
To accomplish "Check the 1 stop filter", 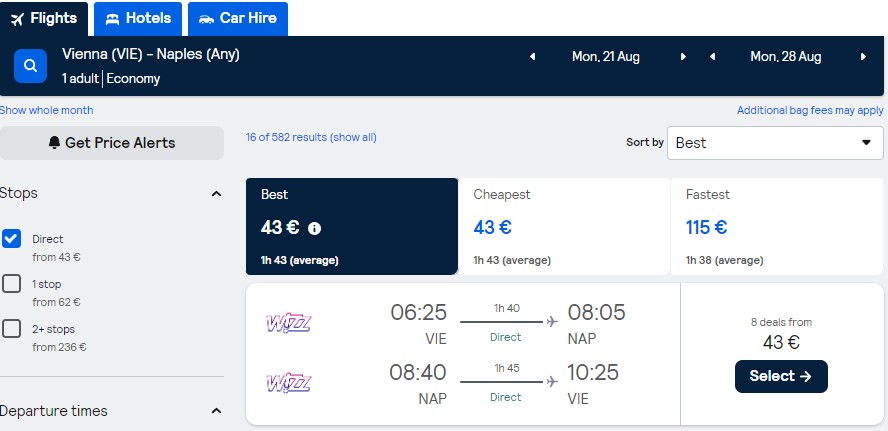I will point(11,284).
